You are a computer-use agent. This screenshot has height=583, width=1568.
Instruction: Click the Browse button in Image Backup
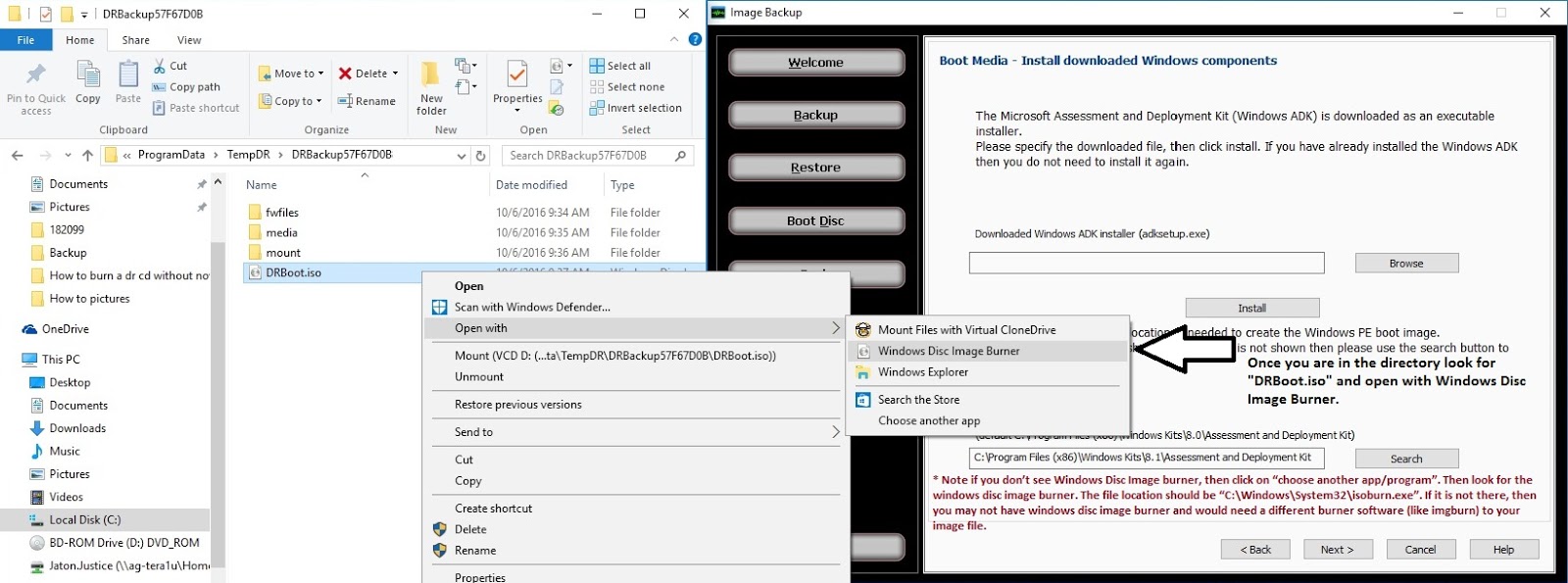[1406, 264]
